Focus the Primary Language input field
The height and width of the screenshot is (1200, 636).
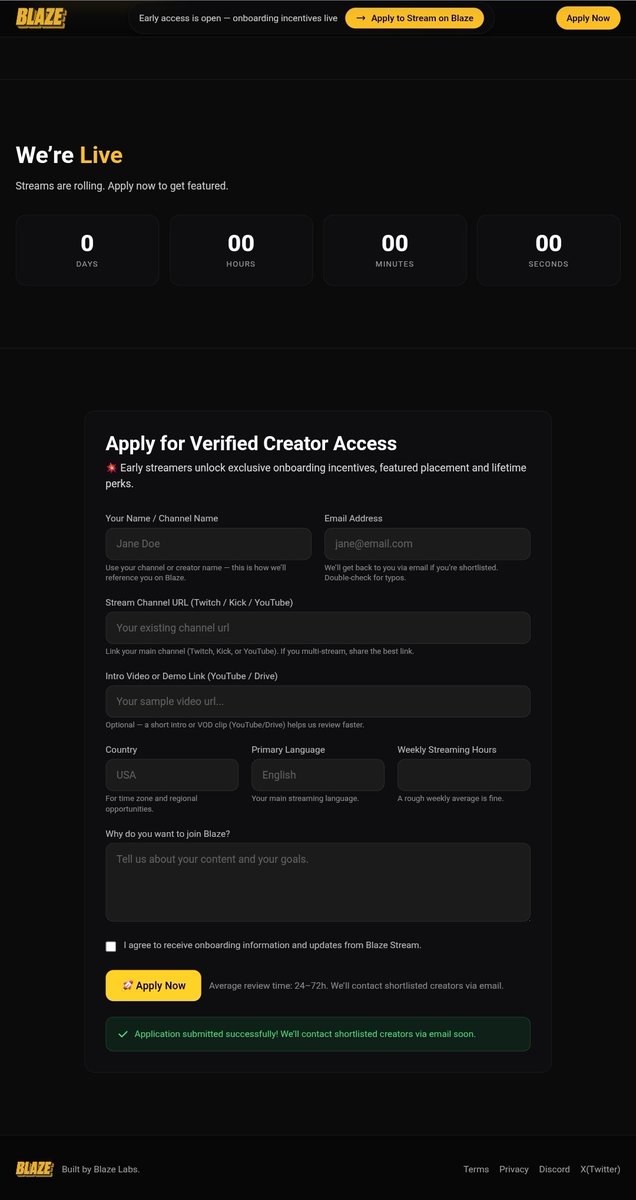[318, 775]
